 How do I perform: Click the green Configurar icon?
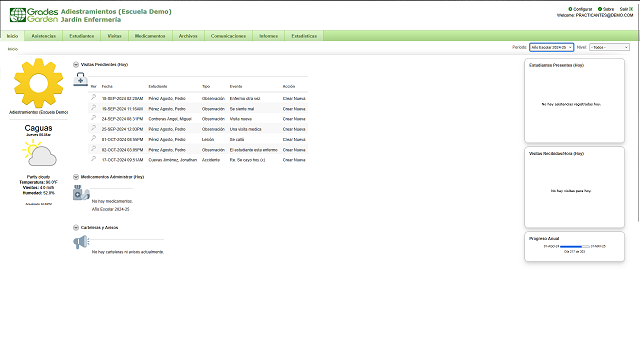click(570, 9)
